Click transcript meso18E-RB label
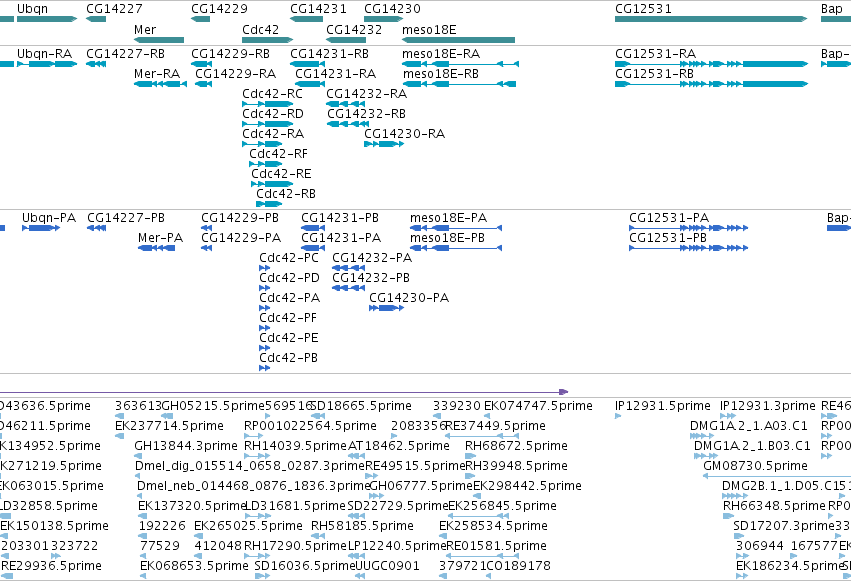The width and height of the screenshot is (851, 581). point(441,74)
